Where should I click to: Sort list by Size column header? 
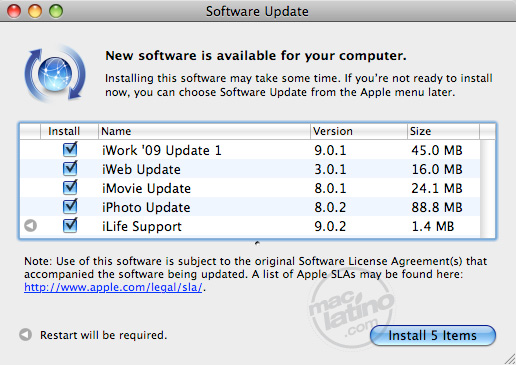tap(443, 131)
